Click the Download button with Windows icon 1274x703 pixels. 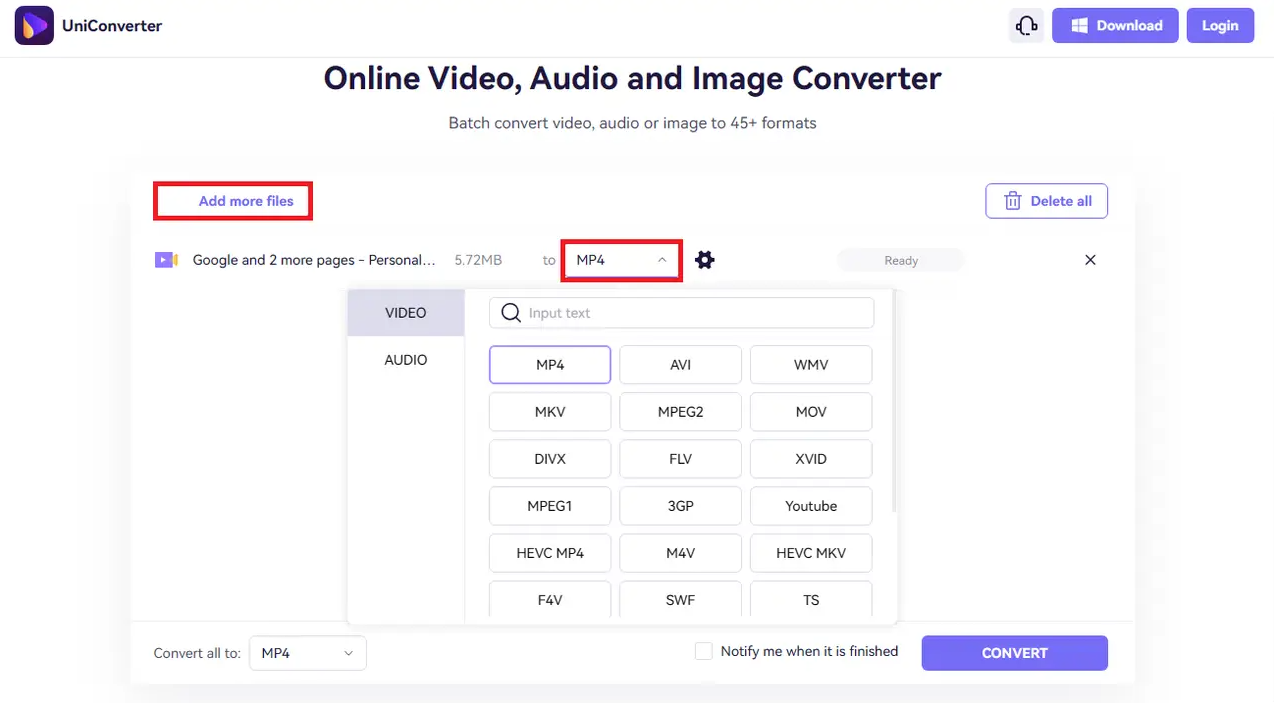1116,26
